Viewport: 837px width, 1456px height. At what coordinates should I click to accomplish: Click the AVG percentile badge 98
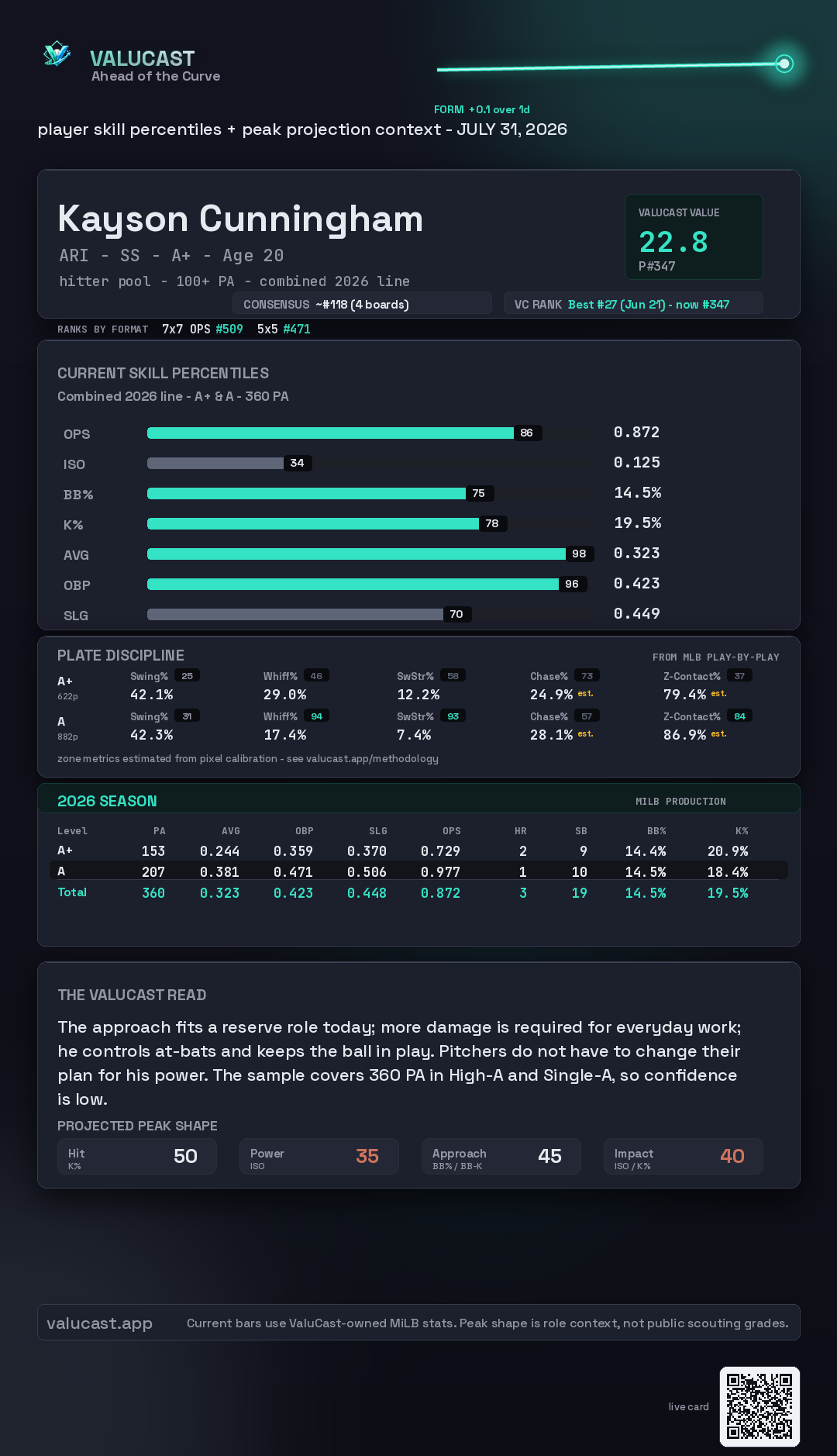(579, 554)
